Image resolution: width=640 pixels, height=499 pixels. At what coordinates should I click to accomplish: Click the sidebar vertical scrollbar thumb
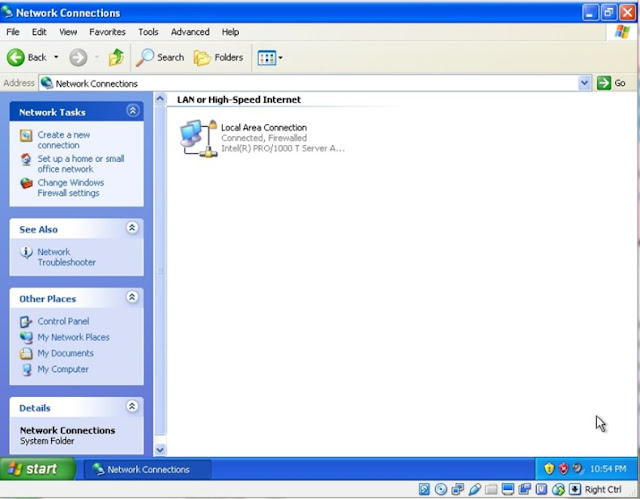pyautogui.click(x=160, y=270)
